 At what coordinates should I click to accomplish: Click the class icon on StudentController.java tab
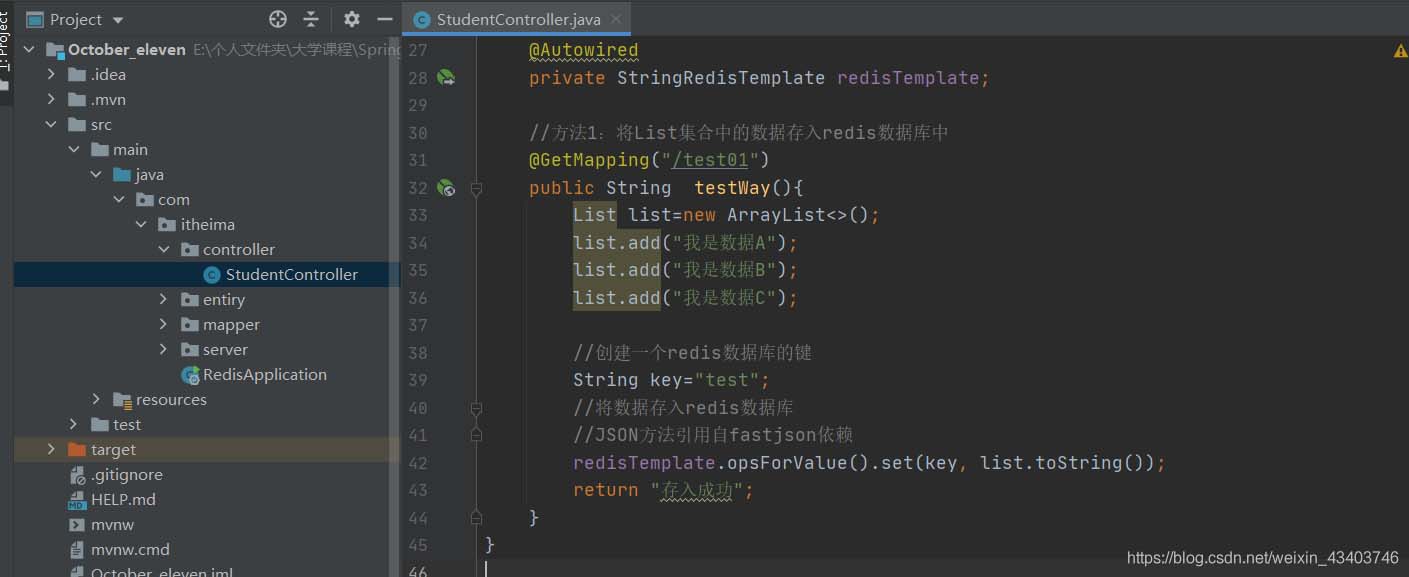421,18
